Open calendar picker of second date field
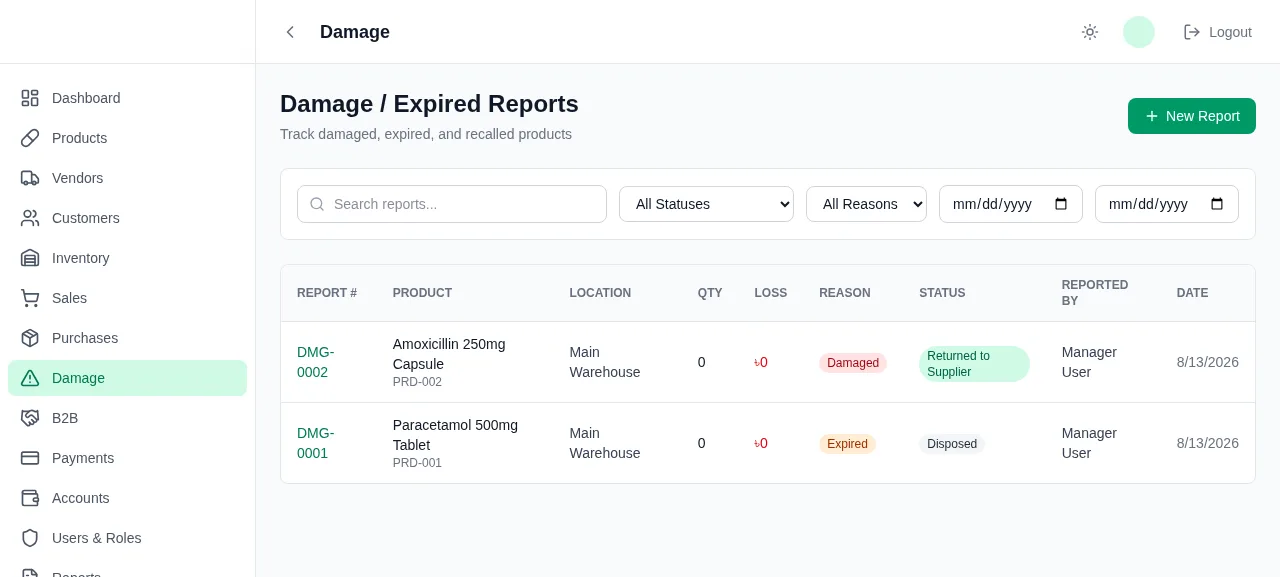Viewport: 1280px width, 577px height. click(x=1217, y=204)
